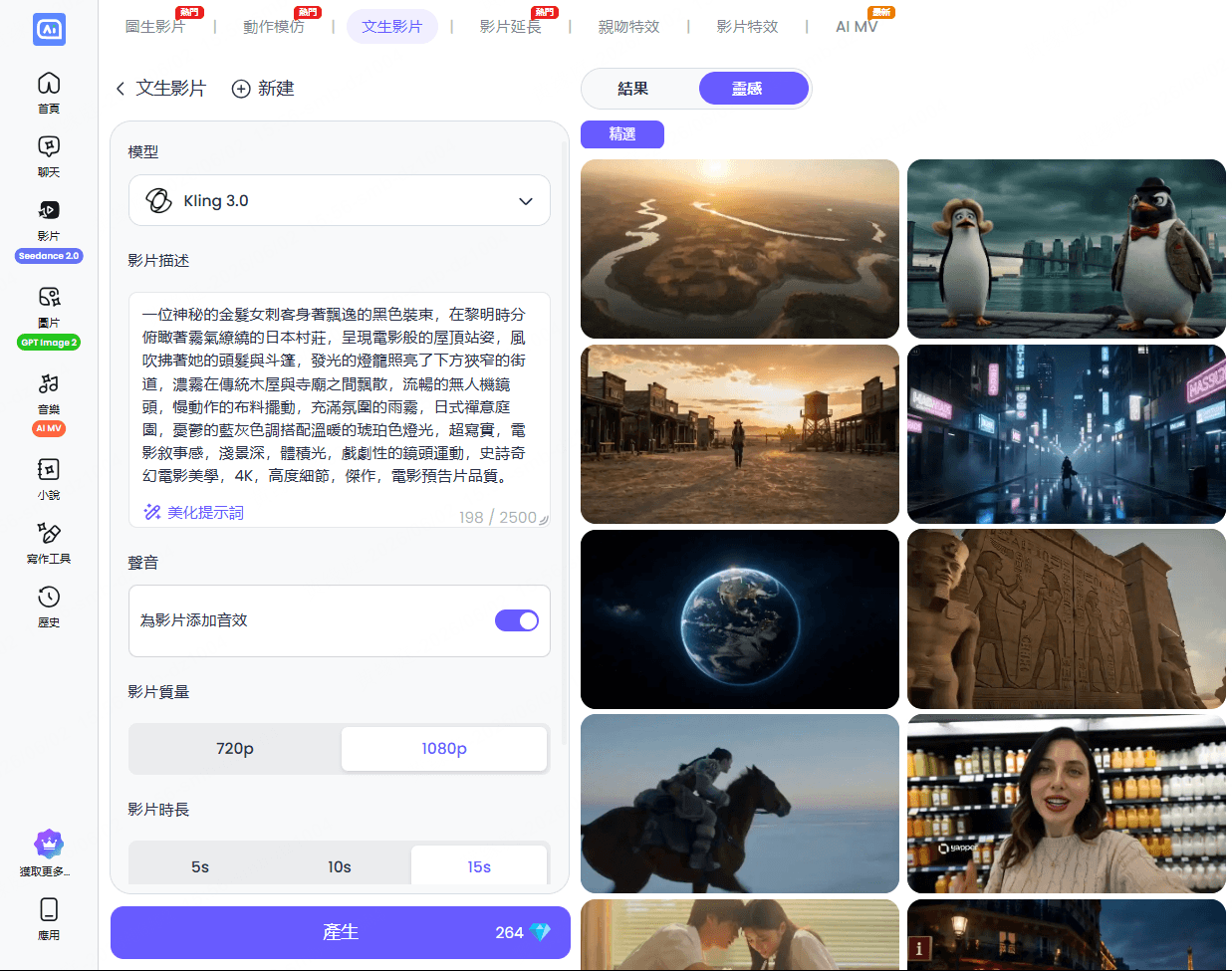The width and height of the screenshot is (1232, 971).
Task: Open the 寫作工具 writing tools icon
Action: coord(49,533)
